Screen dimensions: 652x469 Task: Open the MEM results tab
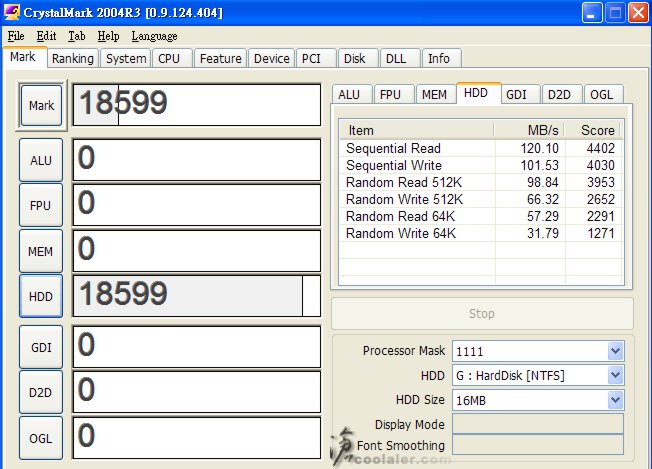(435, 94)
